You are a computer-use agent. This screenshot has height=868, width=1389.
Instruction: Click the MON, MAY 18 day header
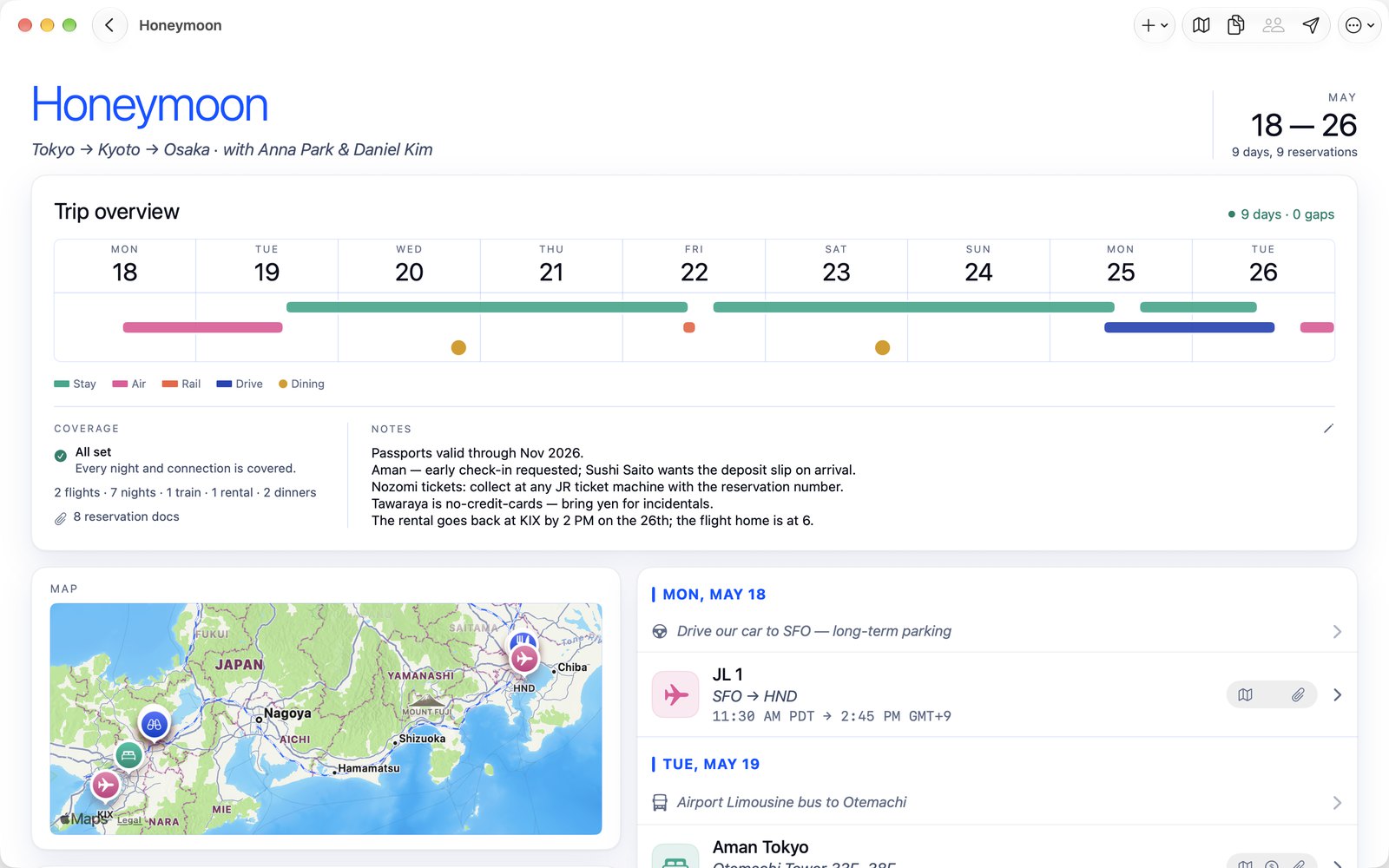(714, 595)
